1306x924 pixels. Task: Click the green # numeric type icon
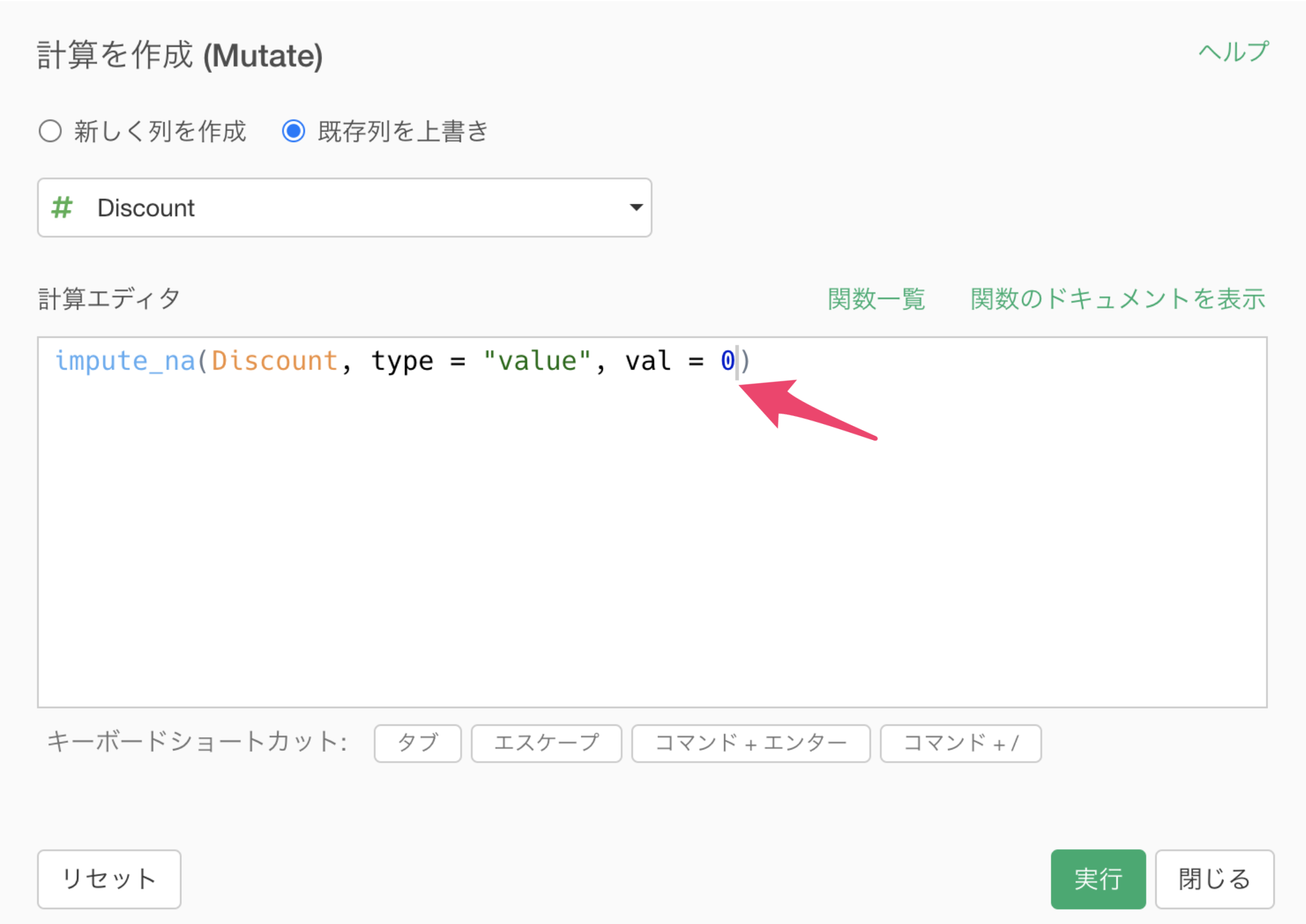tap(62, 207)
